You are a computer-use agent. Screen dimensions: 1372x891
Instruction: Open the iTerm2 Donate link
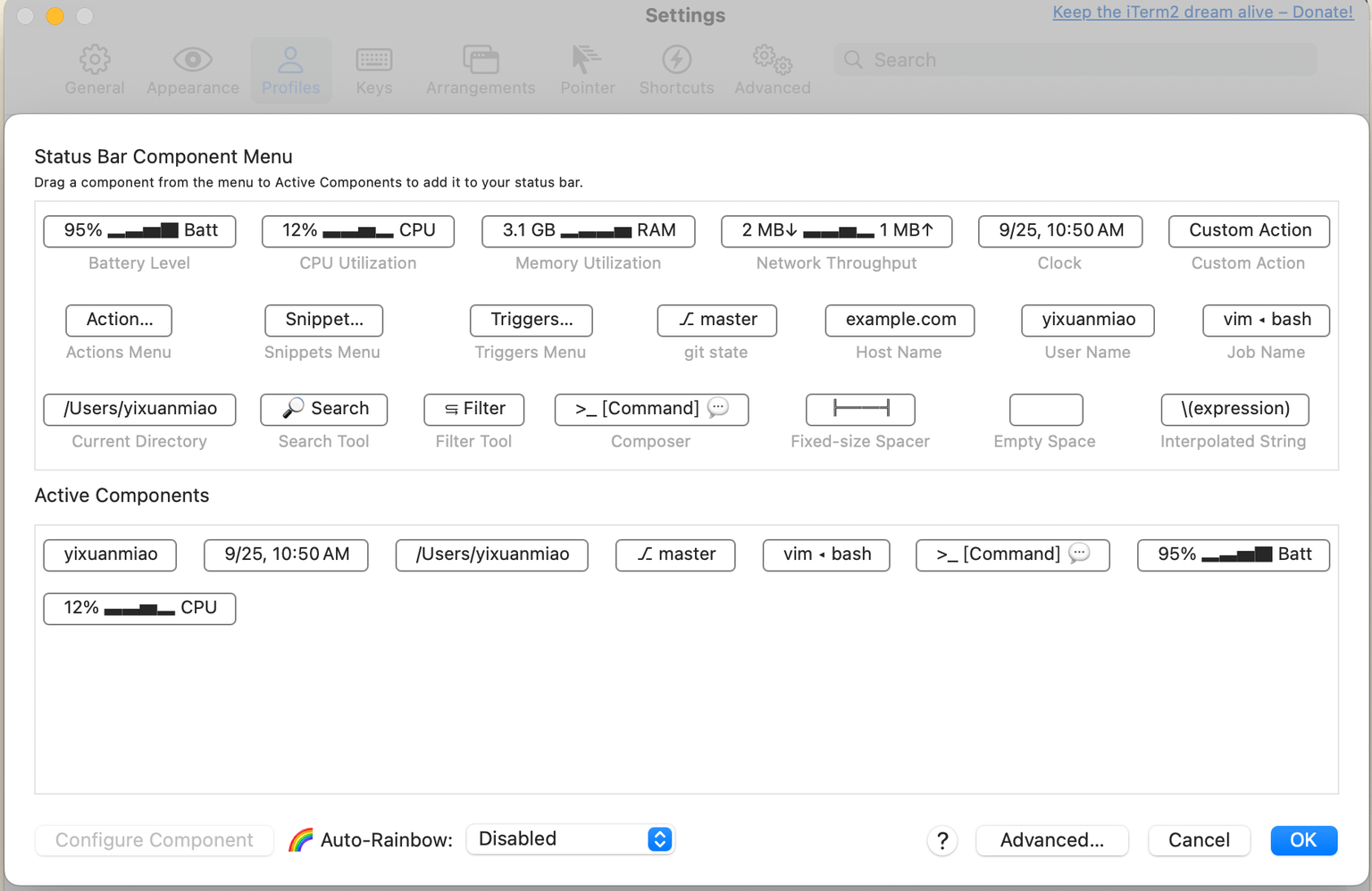(x=1202, y=12)
